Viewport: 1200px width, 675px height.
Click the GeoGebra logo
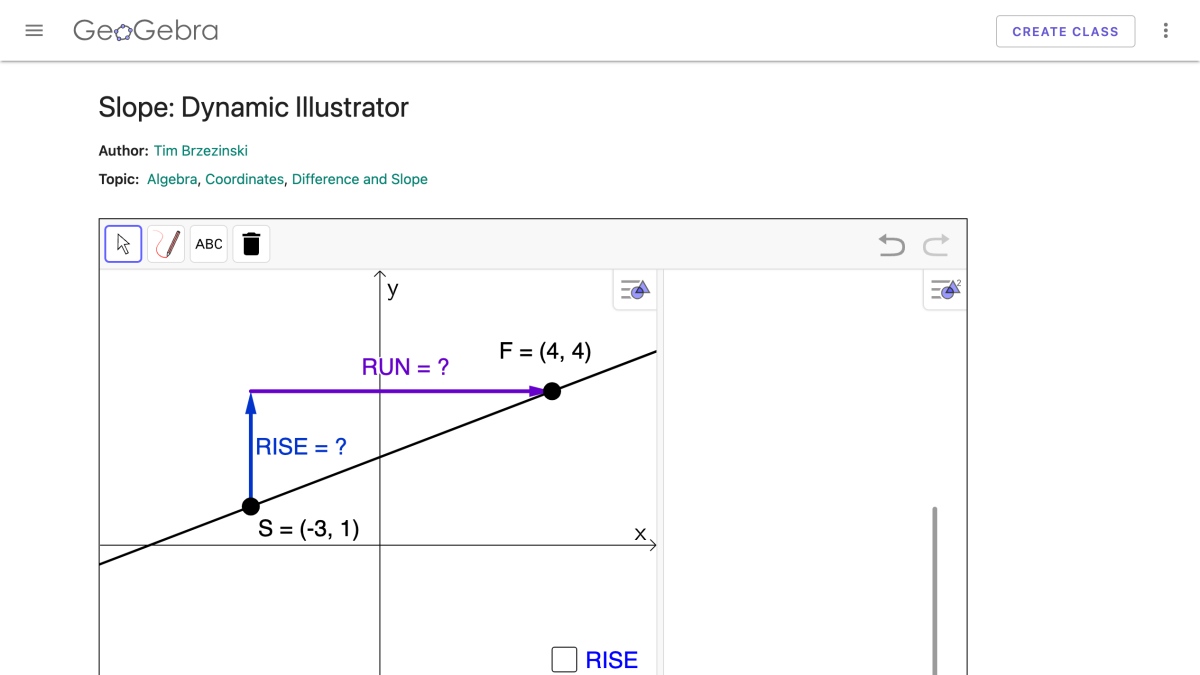[145, 30]
